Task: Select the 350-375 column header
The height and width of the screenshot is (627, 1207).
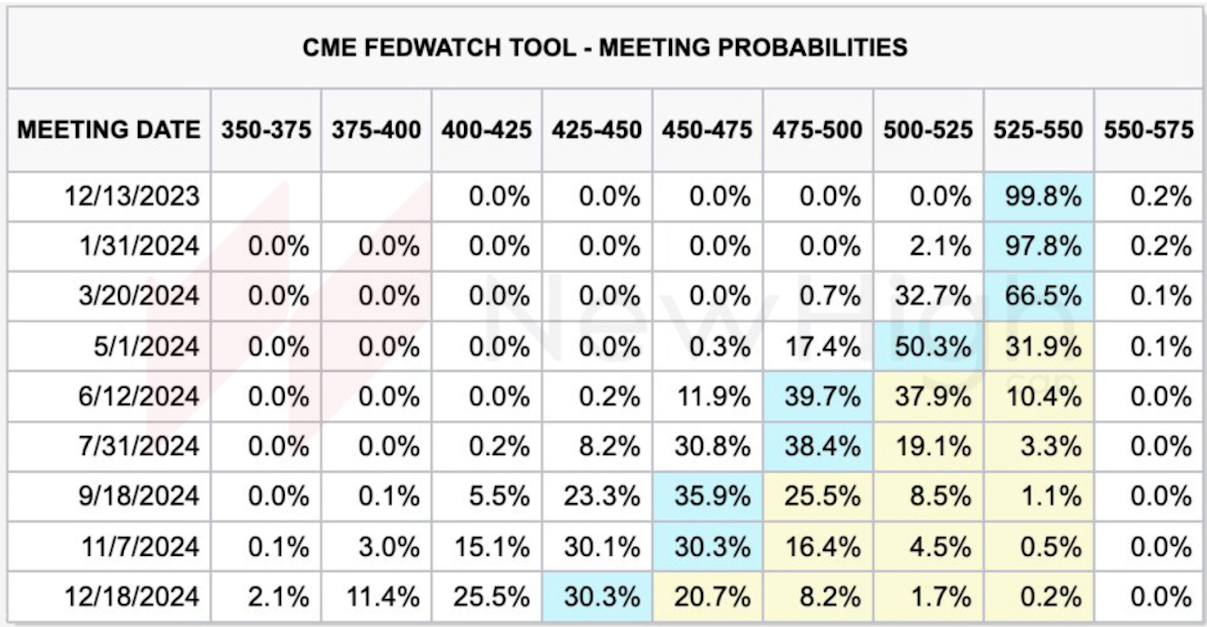Action: (266, 130)
